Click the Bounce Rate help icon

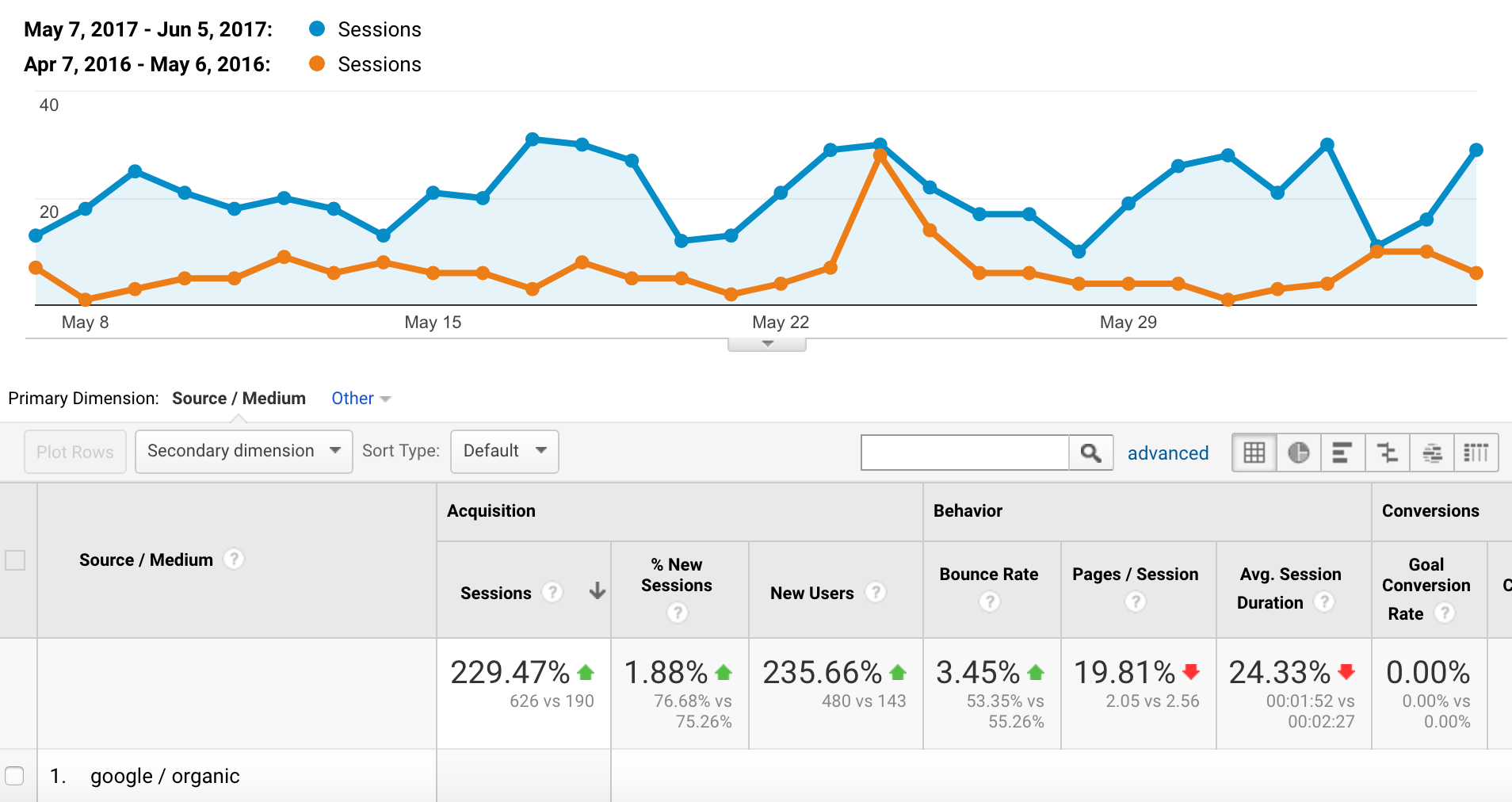[990, 601]
